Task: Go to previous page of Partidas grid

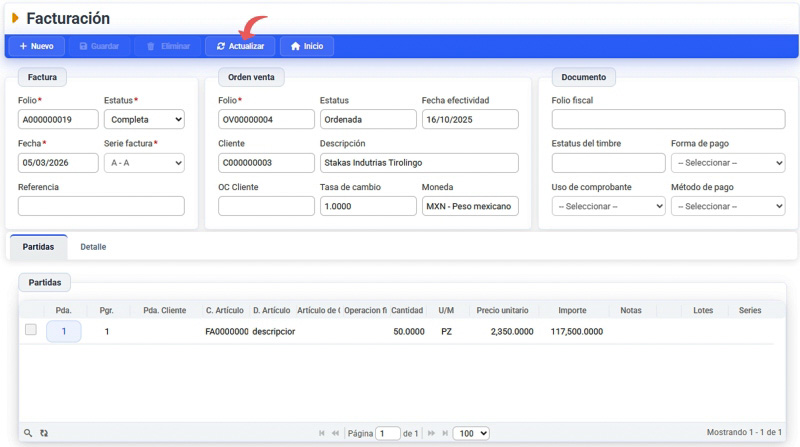Action: [335, 433]
